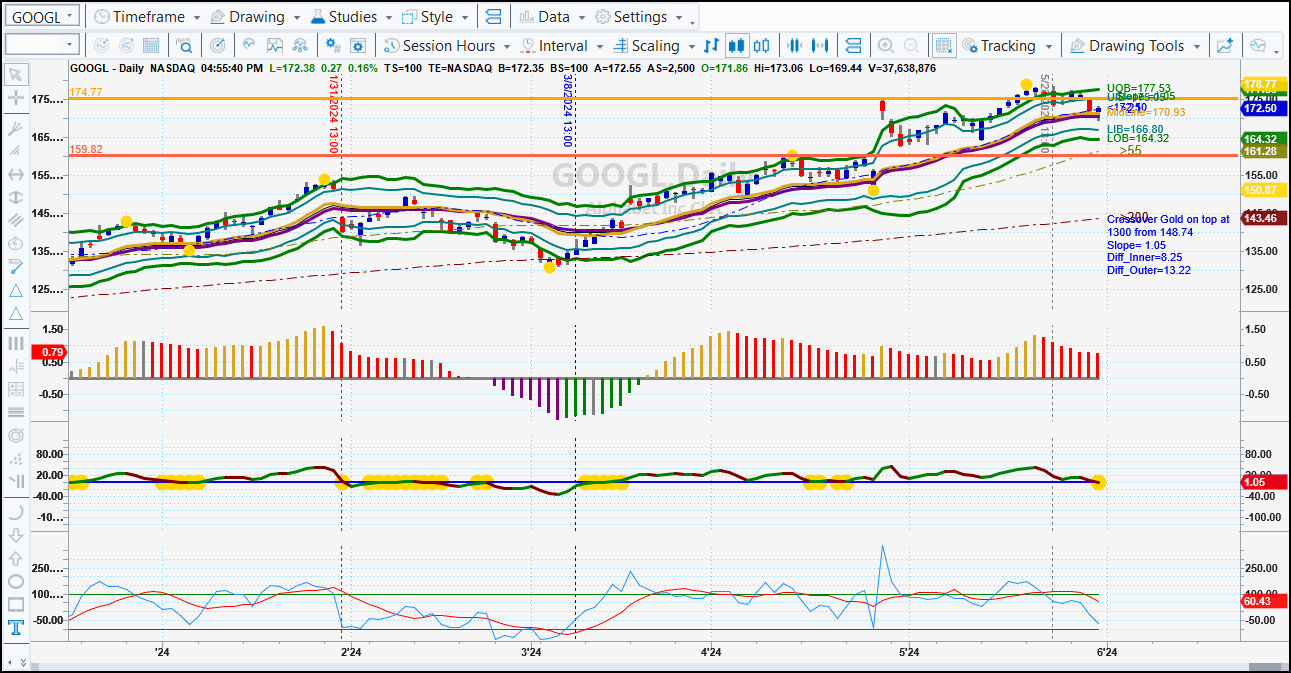The height and width of the screenshot is (673, 1291).
Task: Zoom out with the minus magnifier
Action: coord(911,46)
